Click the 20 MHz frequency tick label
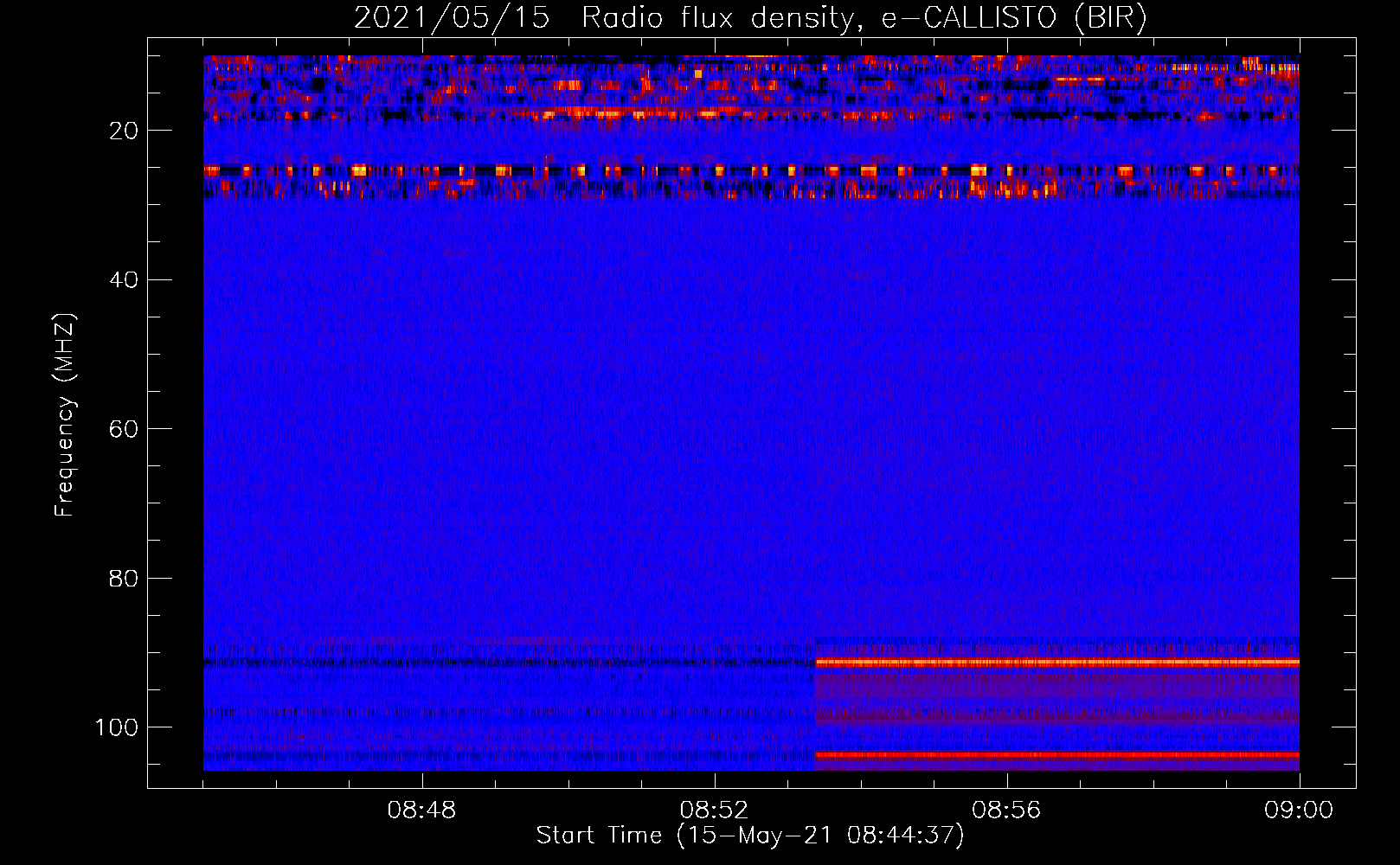The image size is (1400, 865). pyautogui.click(x=124, y=131)
